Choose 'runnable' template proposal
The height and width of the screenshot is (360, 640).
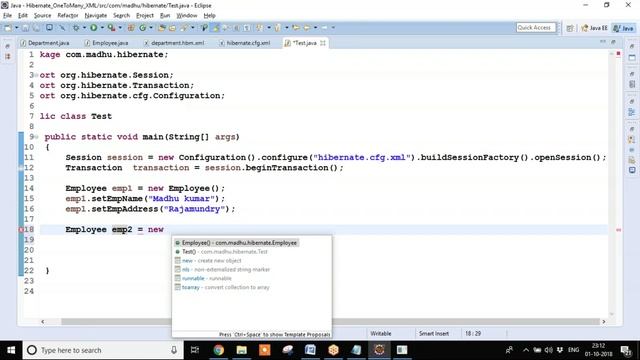pyautogui.click(x=203, y=278)
